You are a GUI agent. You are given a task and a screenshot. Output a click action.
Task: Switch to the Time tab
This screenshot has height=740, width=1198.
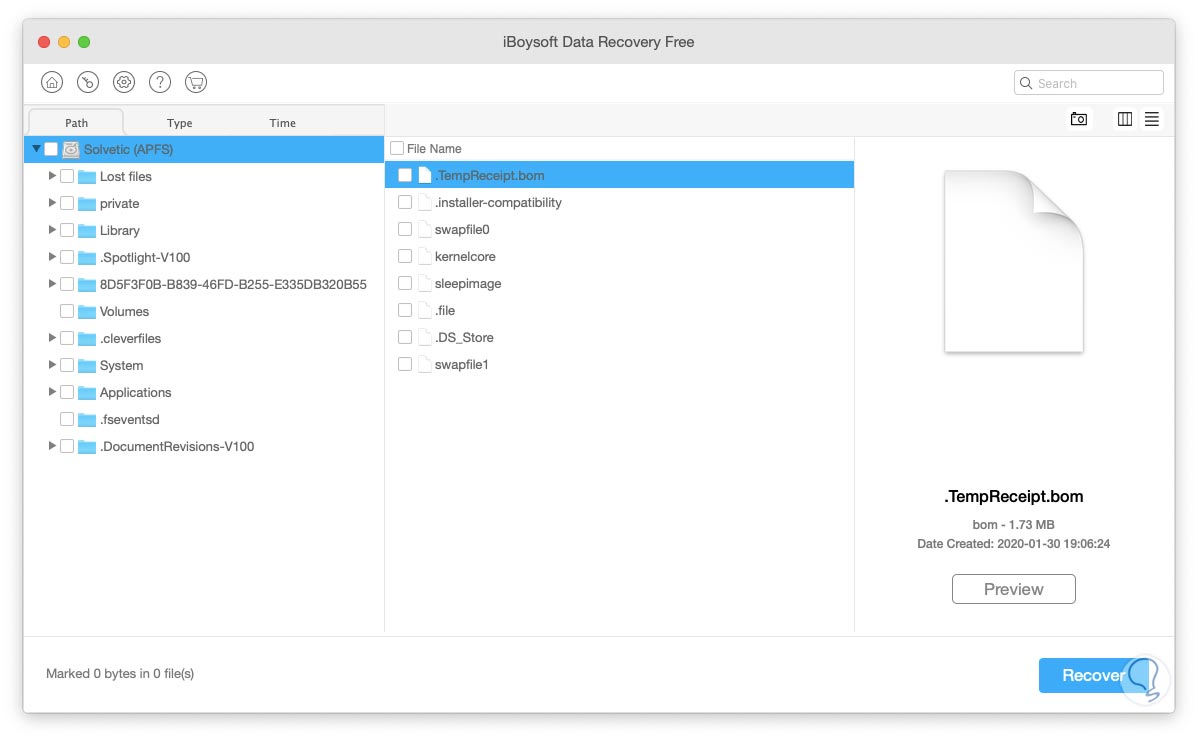[x=282, y=122]
